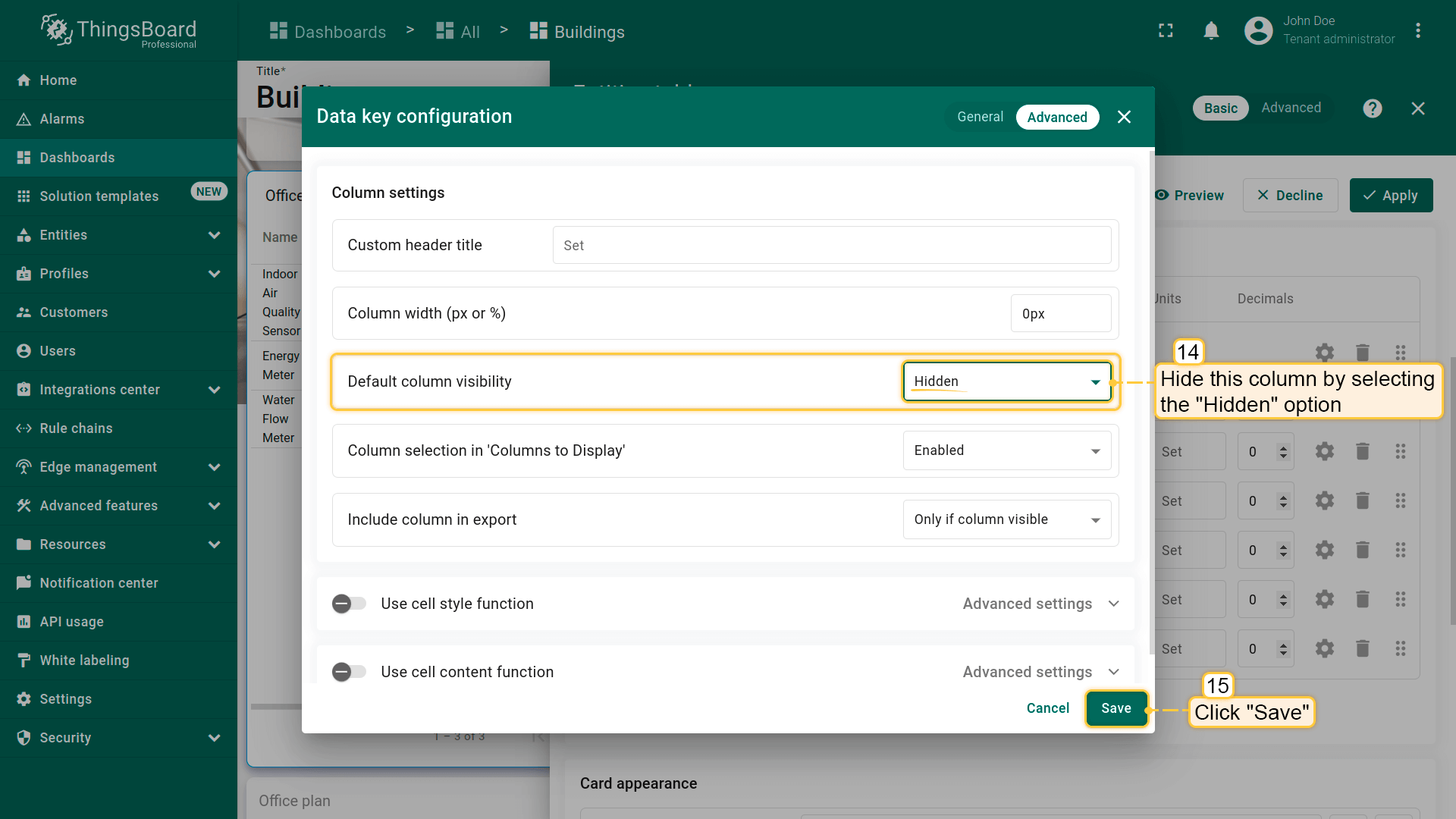Screen dimensions: 1456x819
Task: Toggle fullscreen mode icon
Action: click(1166, 31)
